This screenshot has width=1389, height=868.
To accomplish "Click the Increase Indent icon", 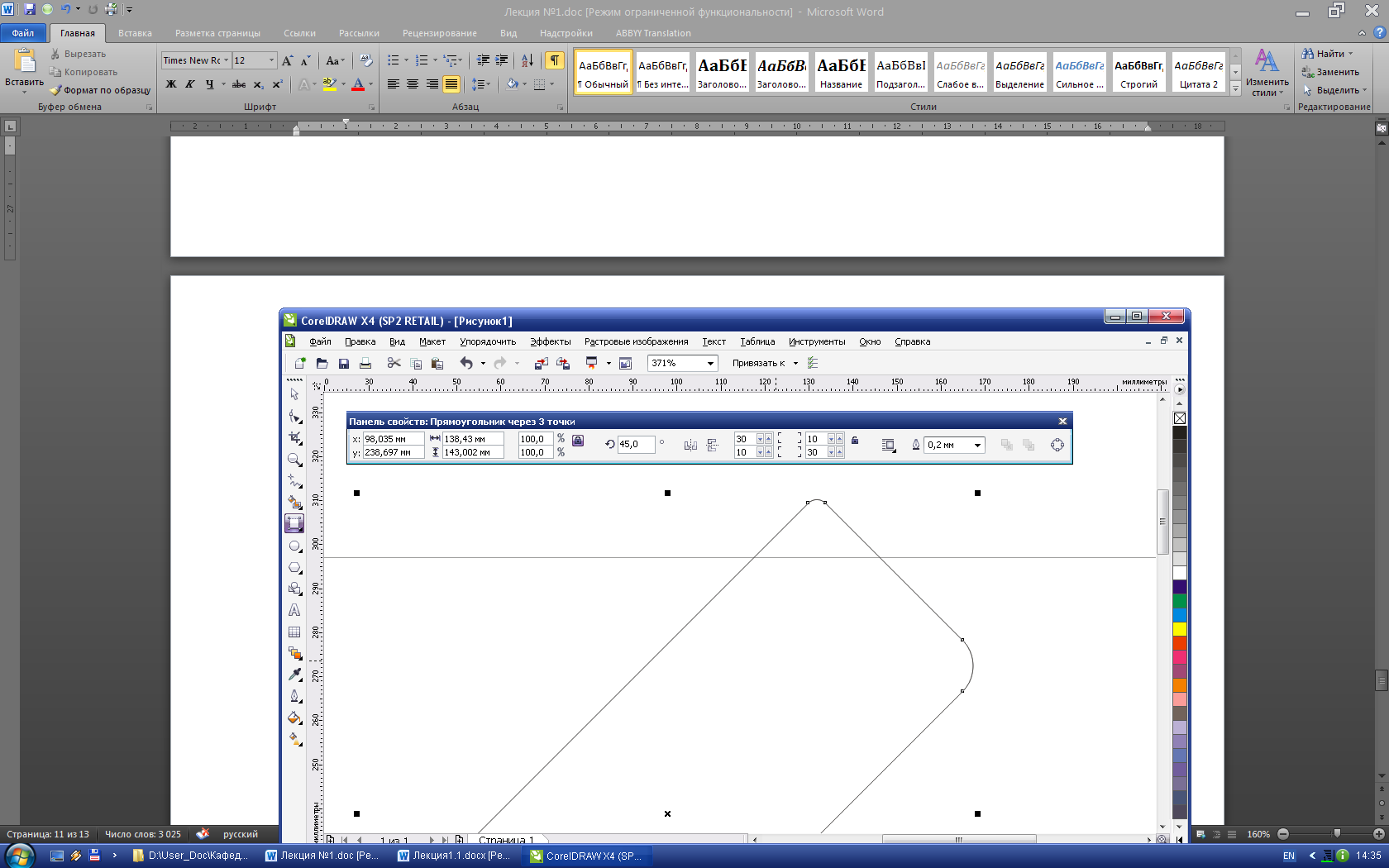I will (502, 60).
